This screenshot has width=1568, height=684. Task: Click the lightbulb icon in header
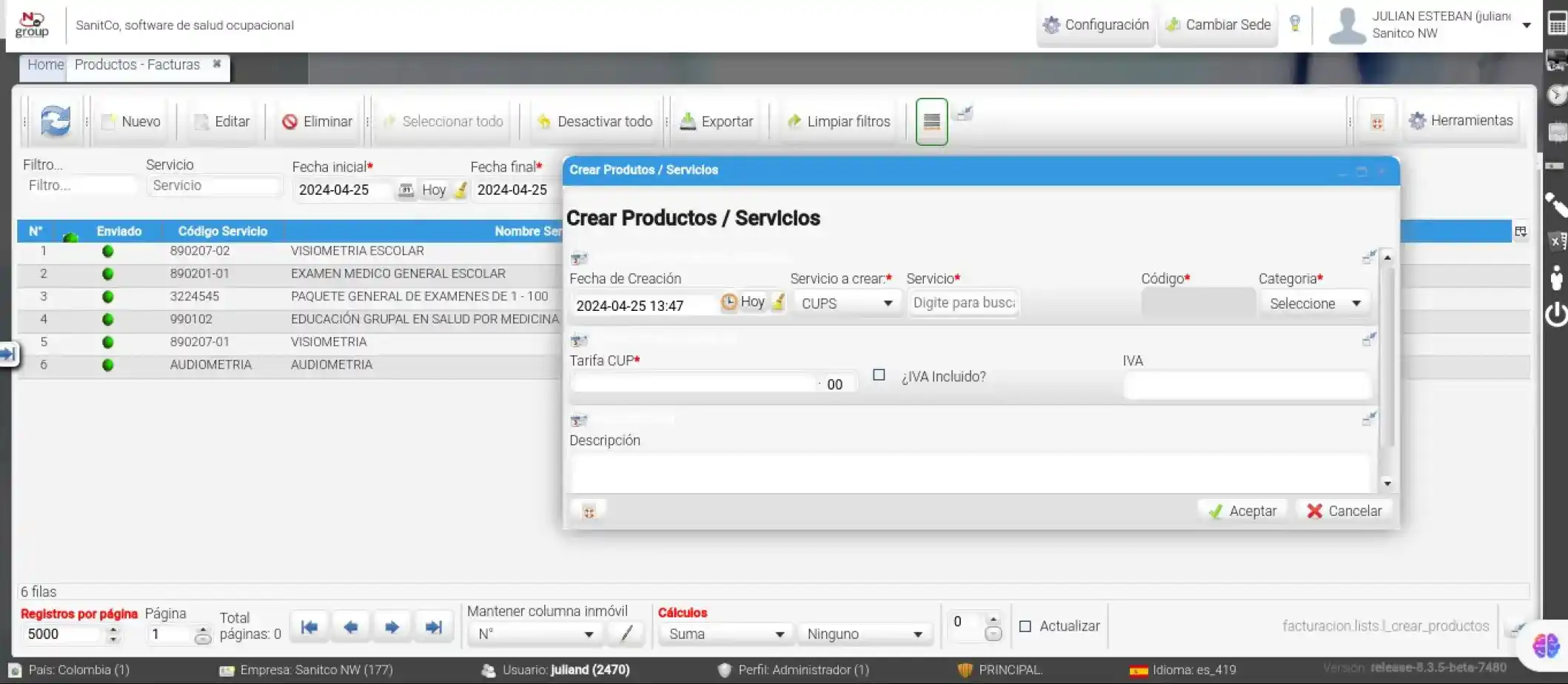click(x=1295, y=24)
